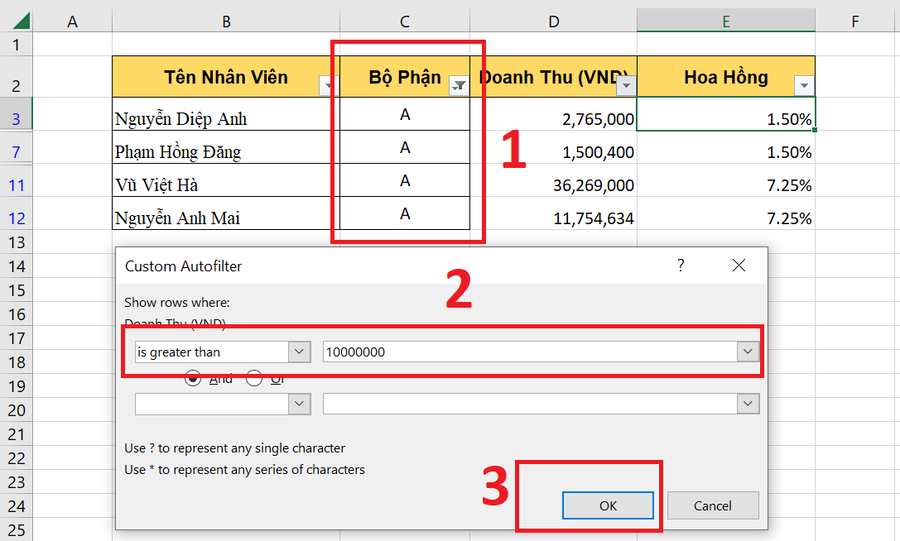
Task: Expand the 'is greater than' comparison dropdown
Action: 299,352
